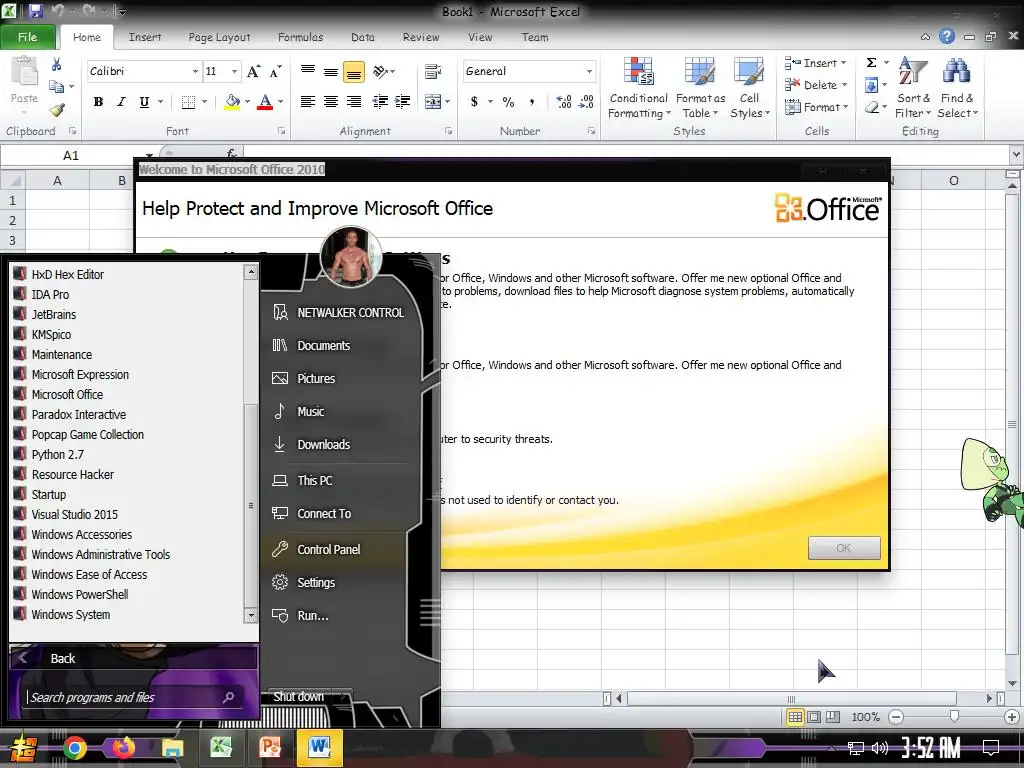Screen dimensions: 1024x768
Task: Click the A1 Name Box
Action: click(x=71, y=155)
